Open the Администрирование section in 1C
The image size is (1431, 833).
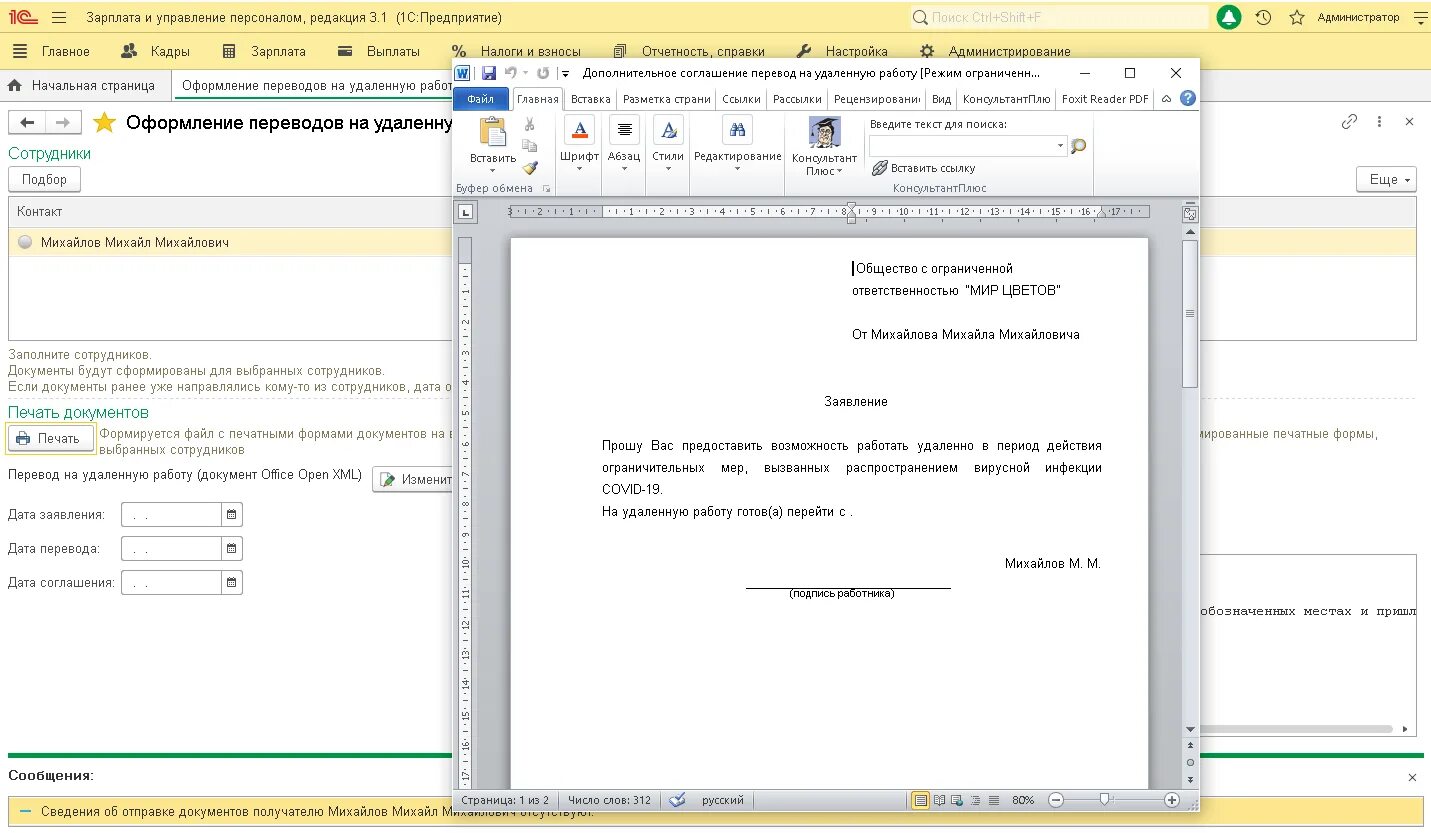click(995, 51)
